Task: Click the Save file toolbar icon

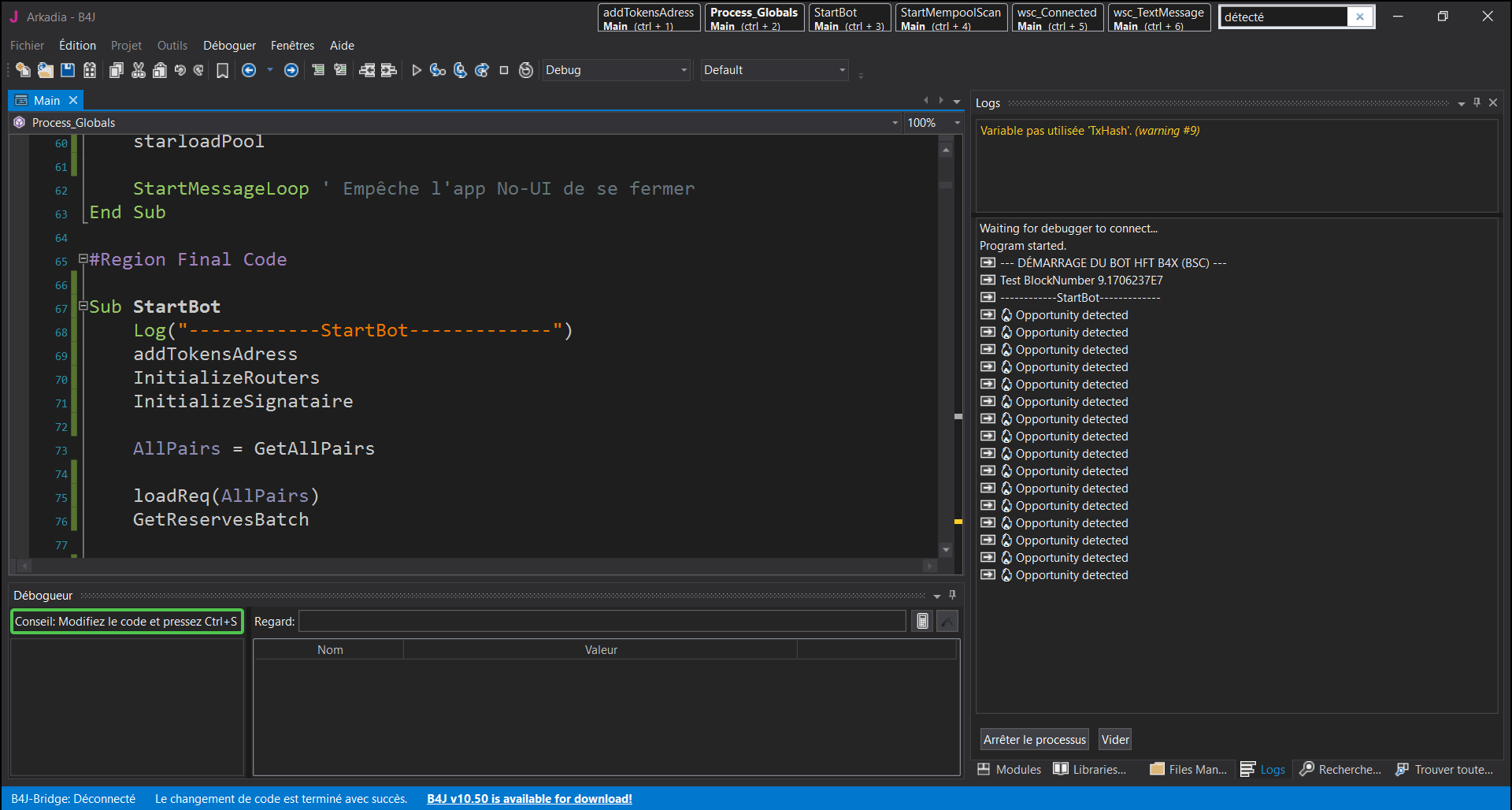Action: 68,70
